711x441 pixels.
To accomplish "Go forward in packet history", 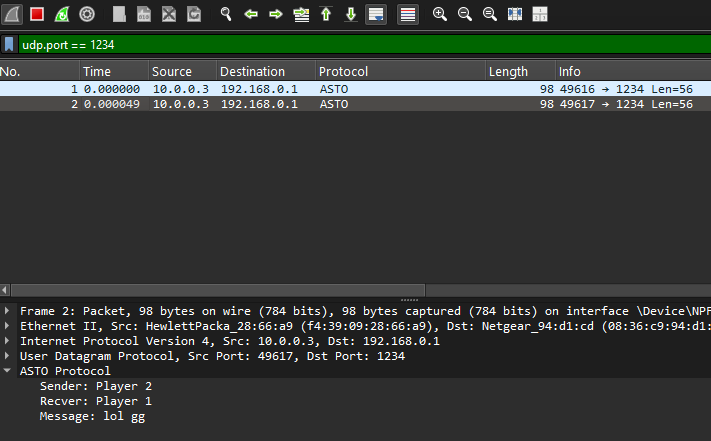I will (x=276, y=15).
